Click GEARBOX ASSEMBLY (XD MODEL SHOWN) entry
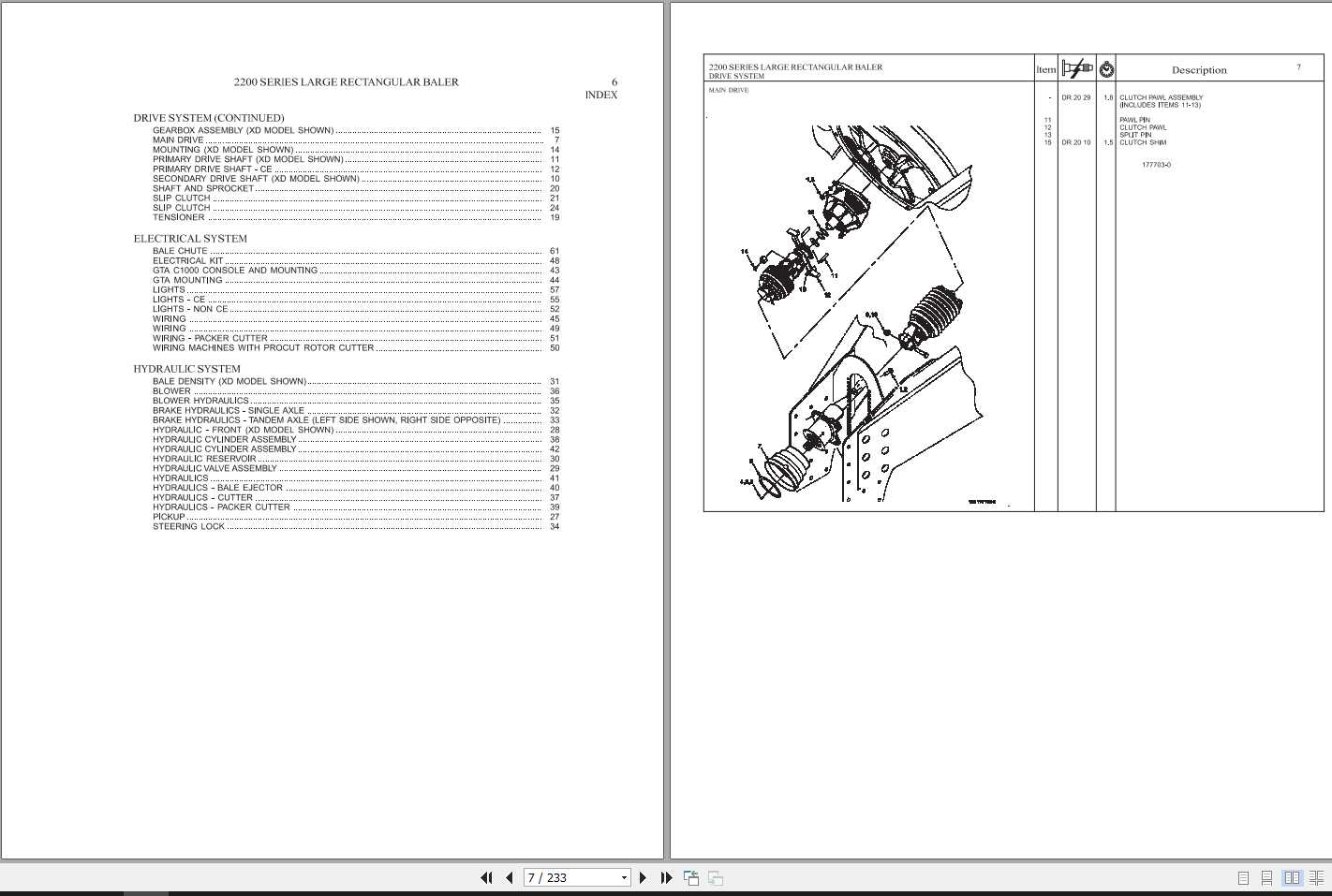The image size is (1332, 896). (x=356, y=130)
